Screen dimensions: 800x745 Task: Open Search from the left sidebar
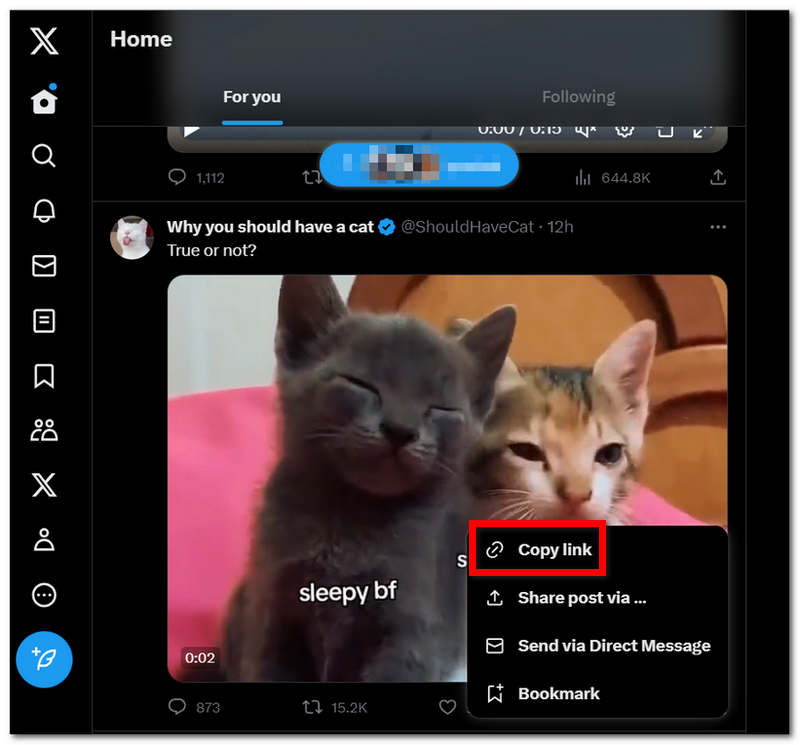[x=44, y=156]
